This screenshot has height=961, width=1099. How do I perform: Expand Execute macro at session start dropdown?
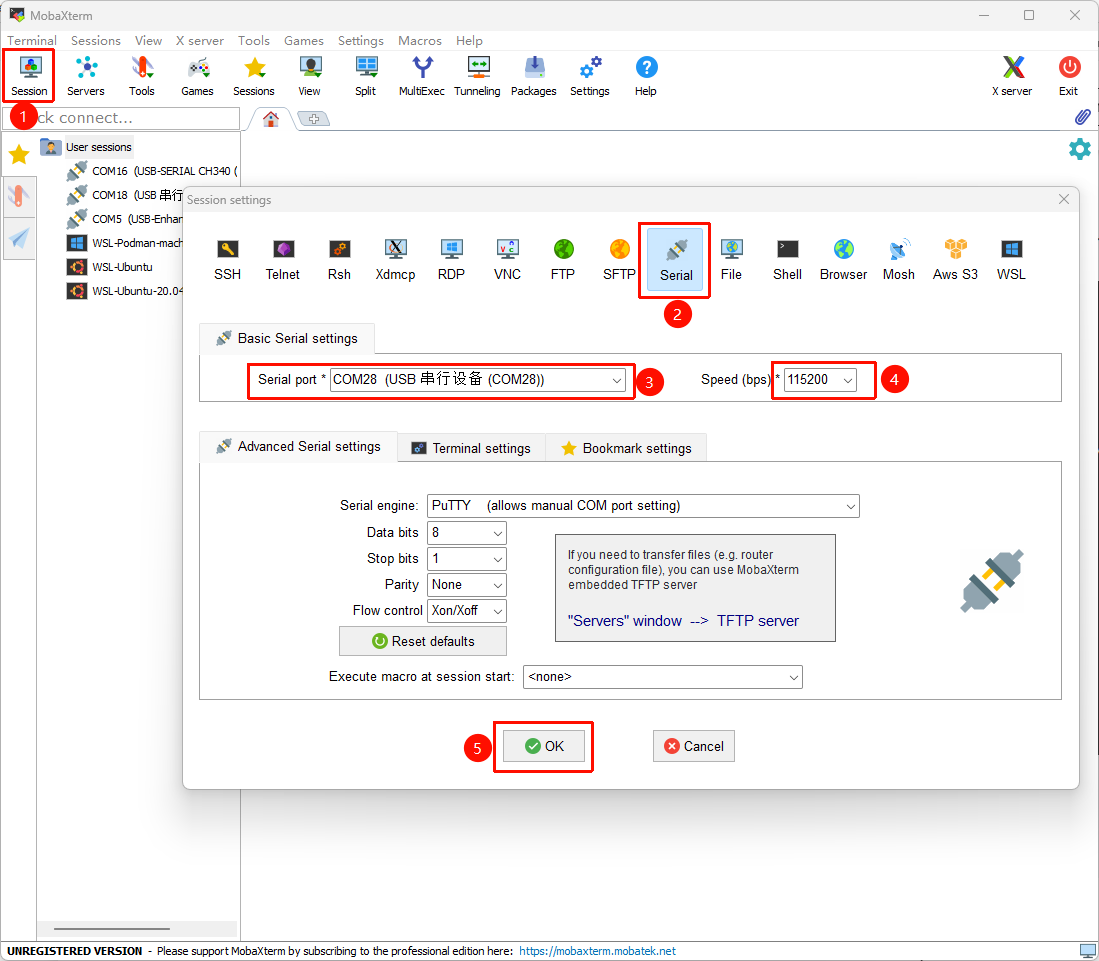(x=793, y=677)
